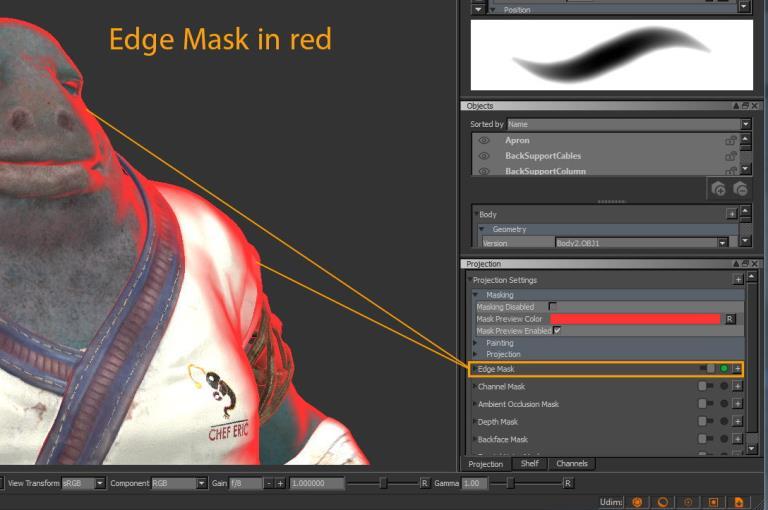Click the orange square icon in status bar
The image size is (768, 510).
(x=714, y=502)
